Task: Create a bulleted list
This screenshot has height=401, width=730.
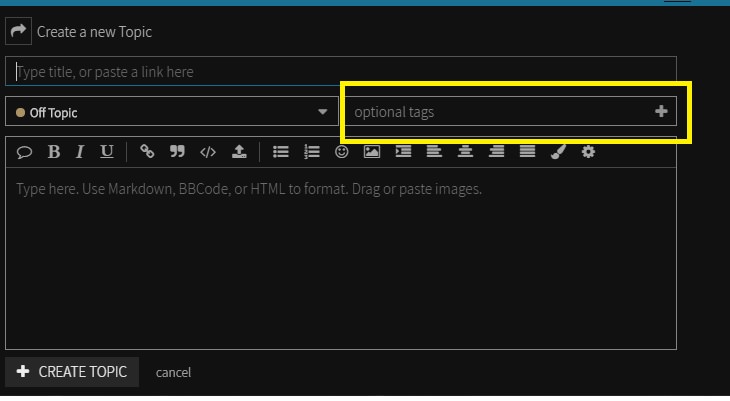Action: coord(281,152)
